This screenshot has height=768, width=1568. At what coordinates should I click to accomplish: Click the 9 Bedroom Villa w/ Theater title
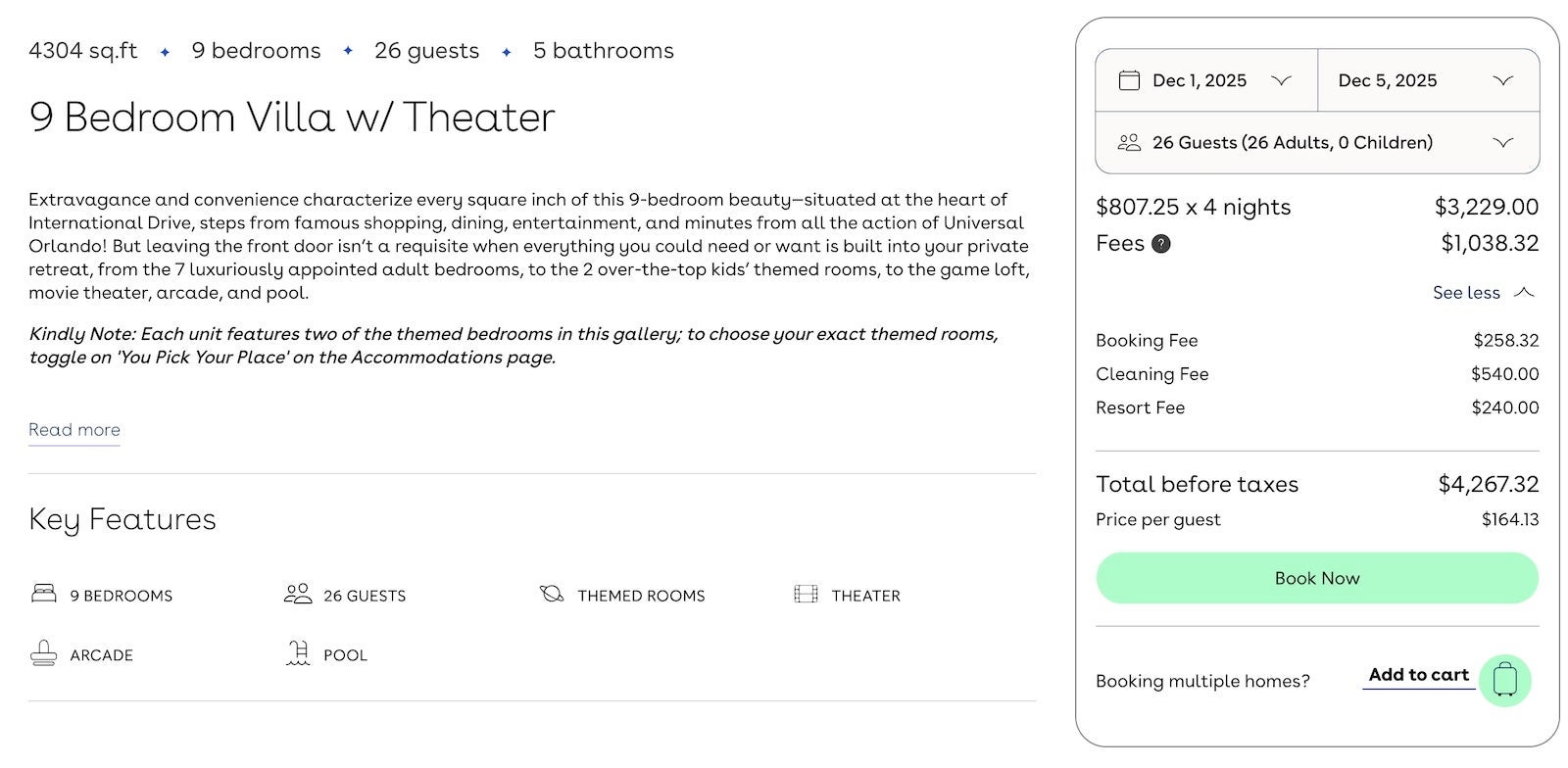(x=291, y=118)
